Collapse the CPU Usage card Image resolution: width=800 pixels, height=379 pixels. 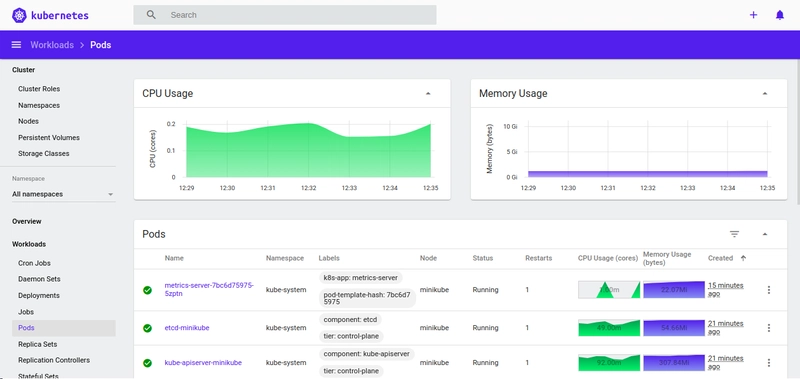428,93
